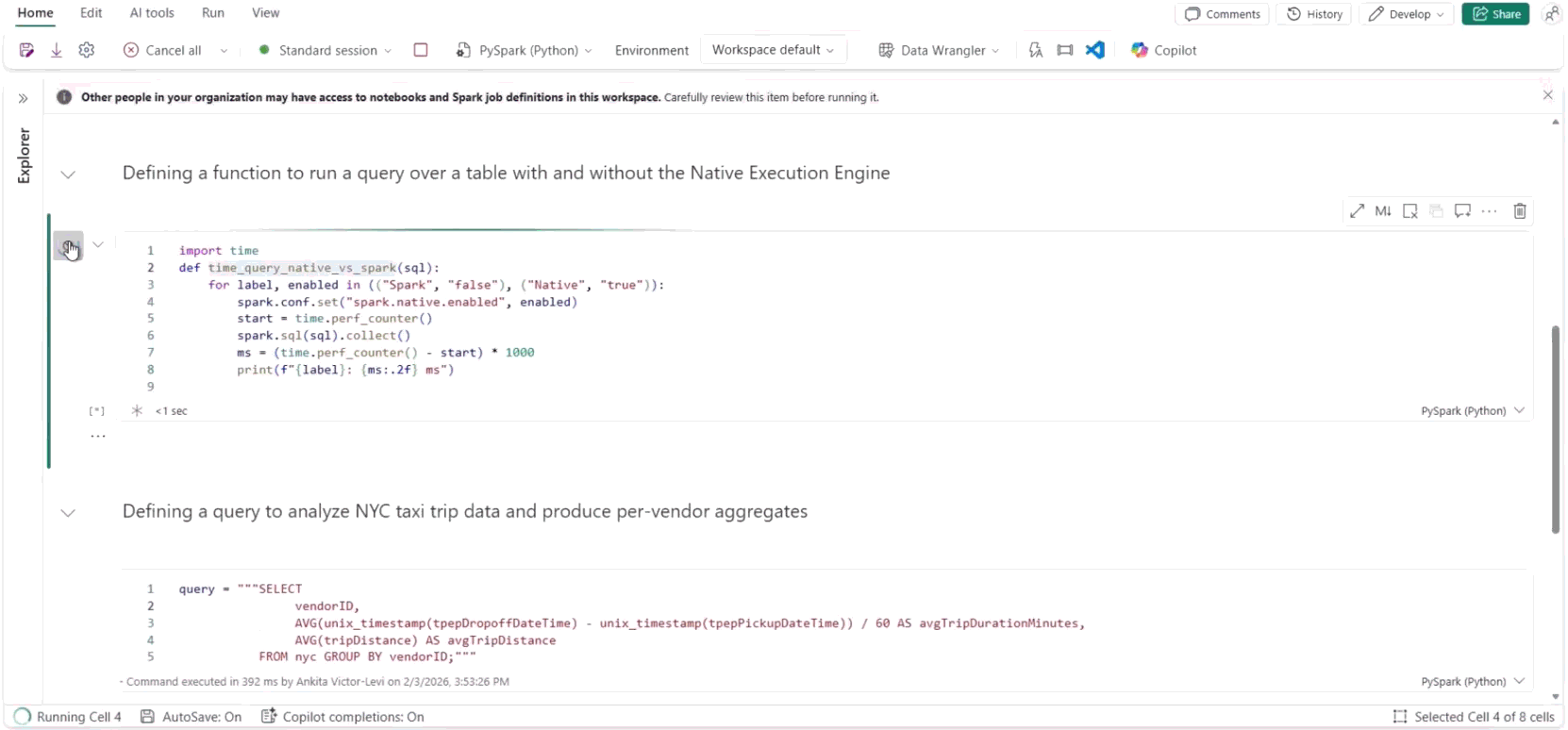Open run options chevron beside cell run button

[98, 244]
